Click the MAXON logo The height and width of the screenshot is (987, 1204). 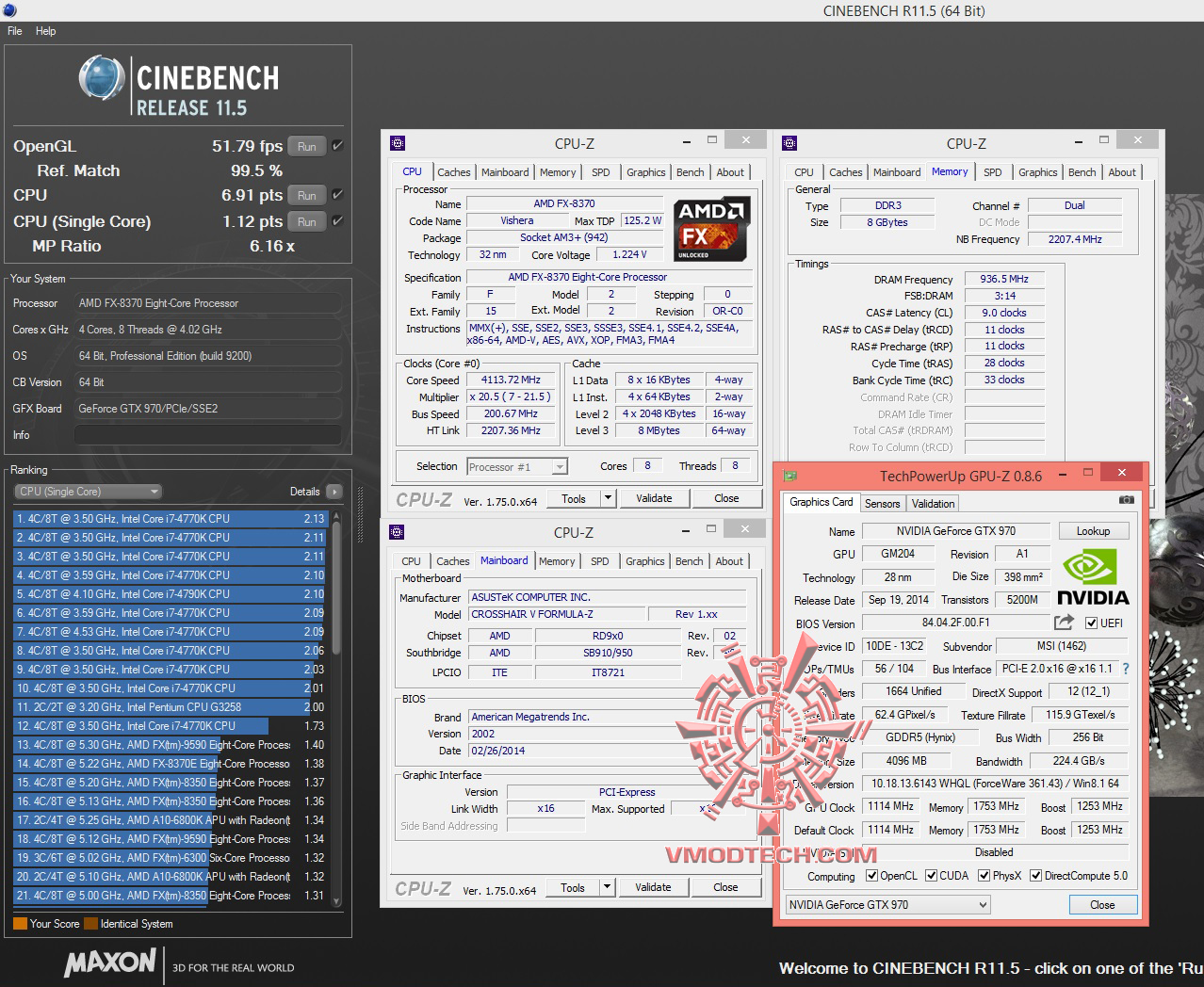point(110,963)
